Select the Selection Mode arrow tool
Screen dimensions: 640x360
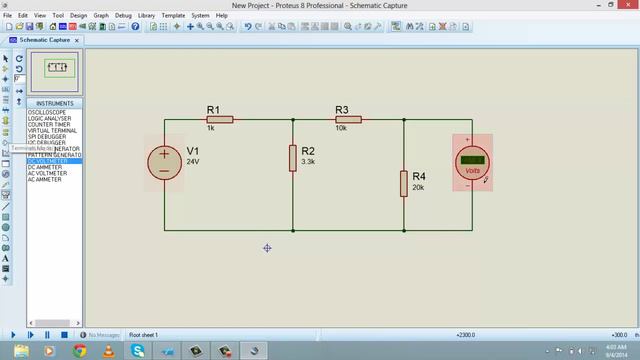pyautogui.click(x=5, y=59)
